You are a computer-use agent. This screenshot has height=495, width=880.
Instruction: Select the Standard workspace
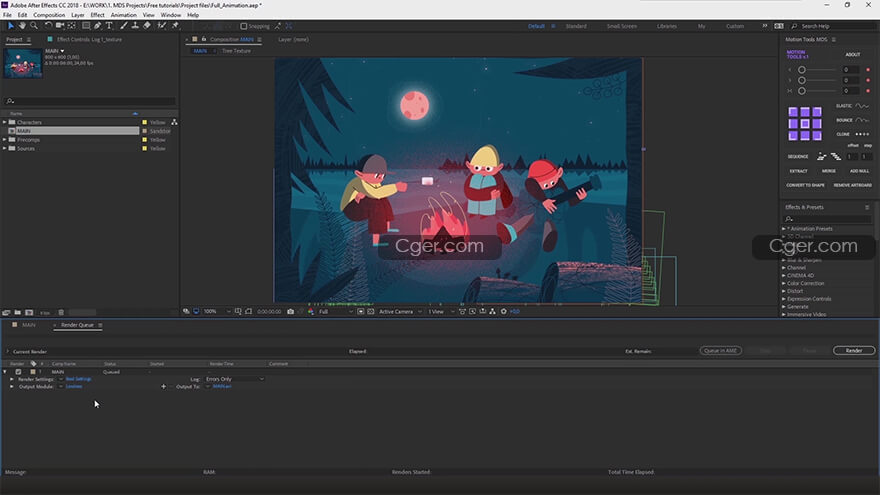576,26
